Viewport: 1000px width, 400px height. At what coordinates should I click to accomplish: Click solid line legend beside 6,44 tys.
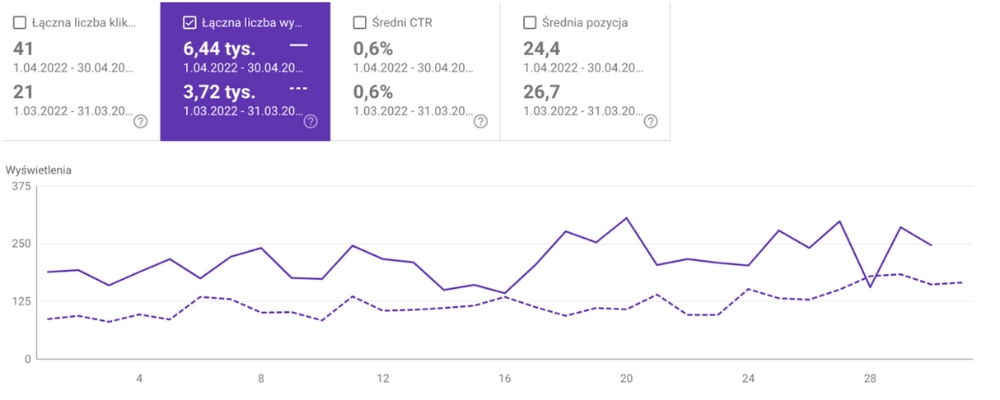click(x=298, y=46)
